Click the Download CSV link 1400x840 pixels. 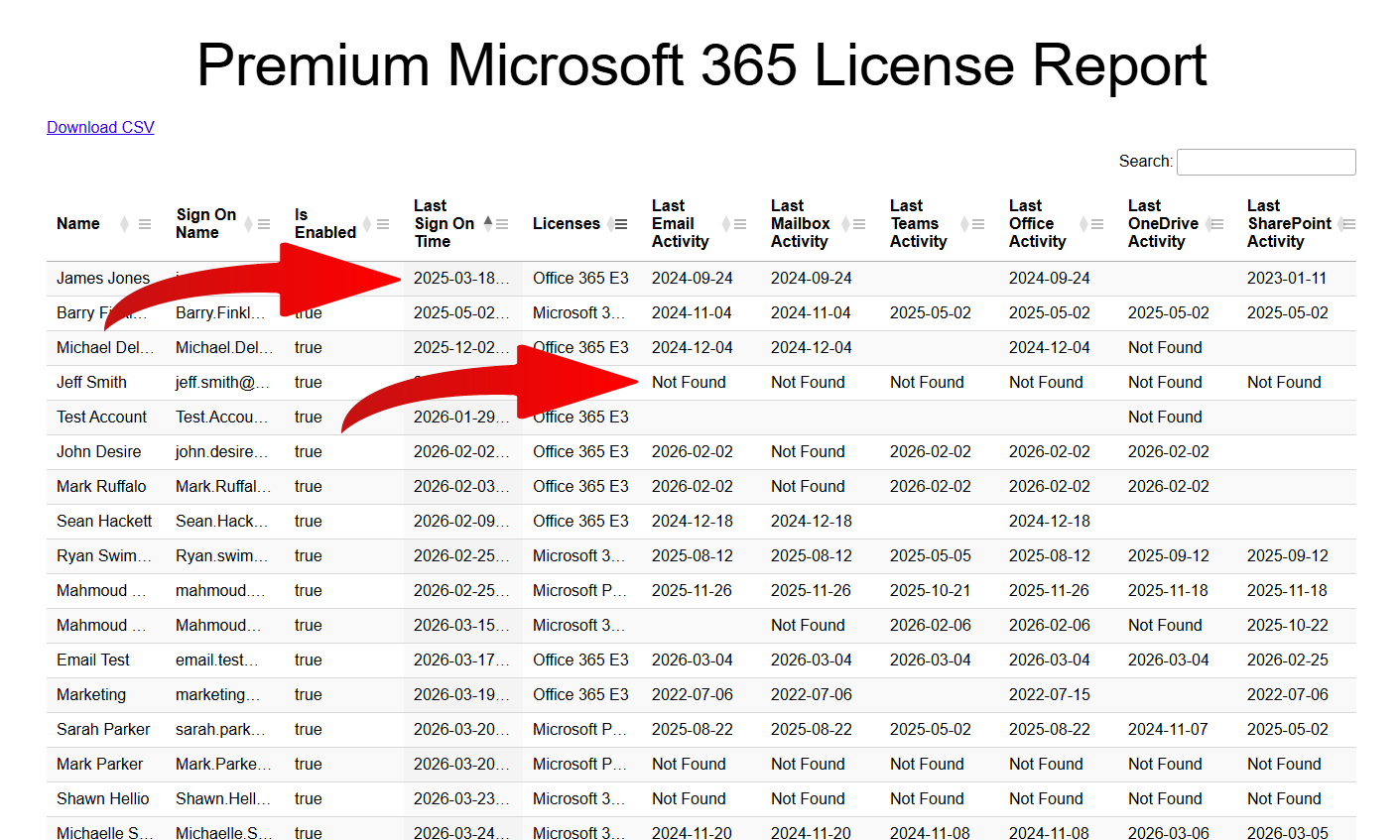(x=100, y=127)
